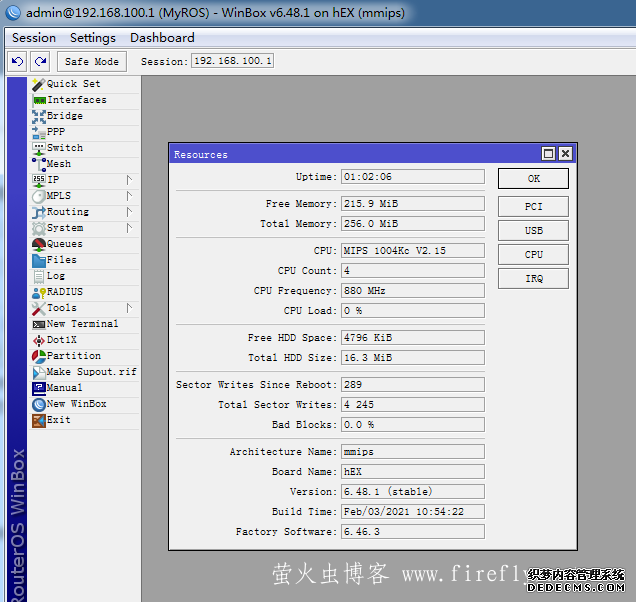
Task: Open the Session menu
Action: point(34,38)
